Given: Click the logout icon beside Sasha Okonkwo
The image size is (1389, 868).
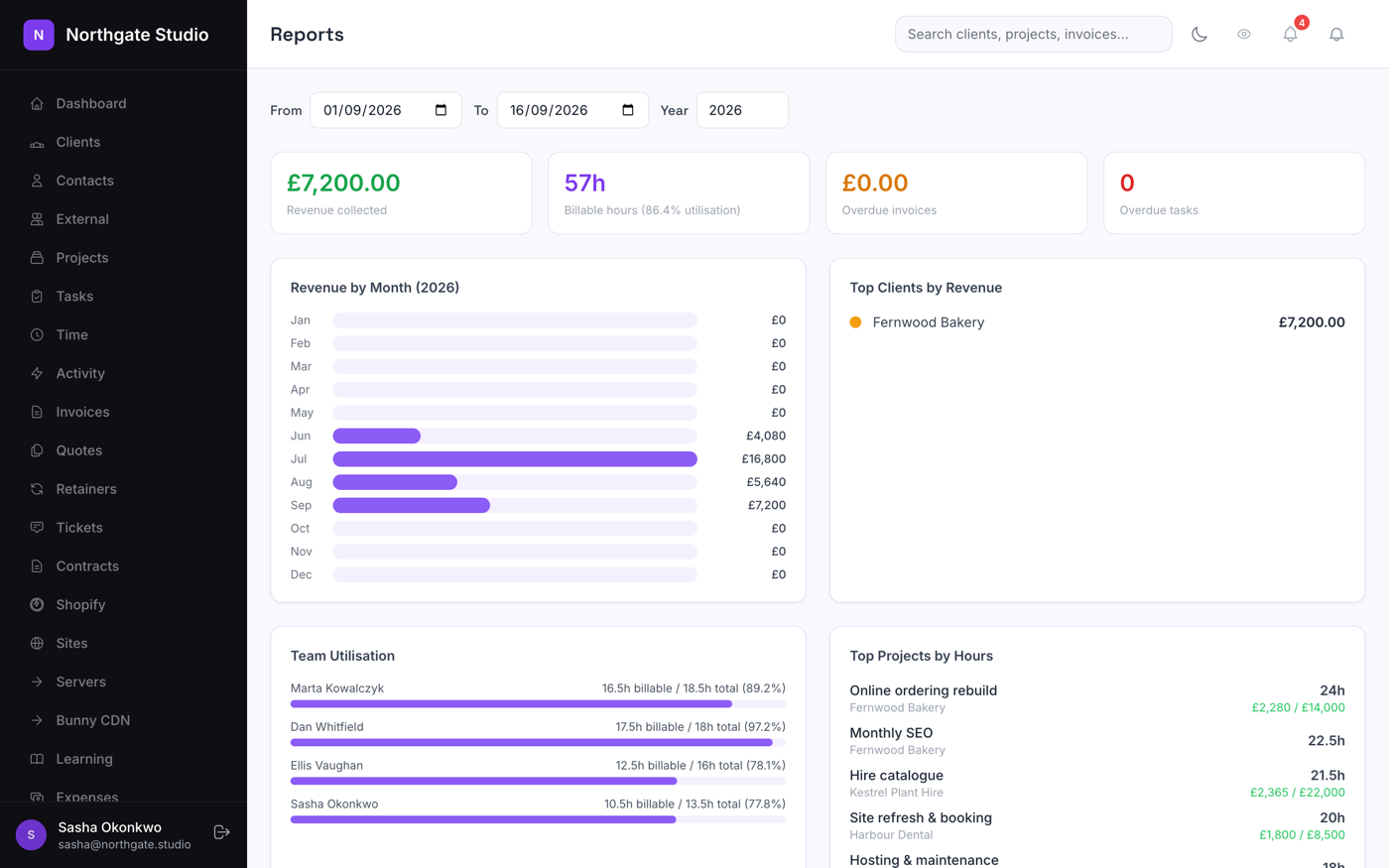Looking at the screenshot, I should (222, 832).
